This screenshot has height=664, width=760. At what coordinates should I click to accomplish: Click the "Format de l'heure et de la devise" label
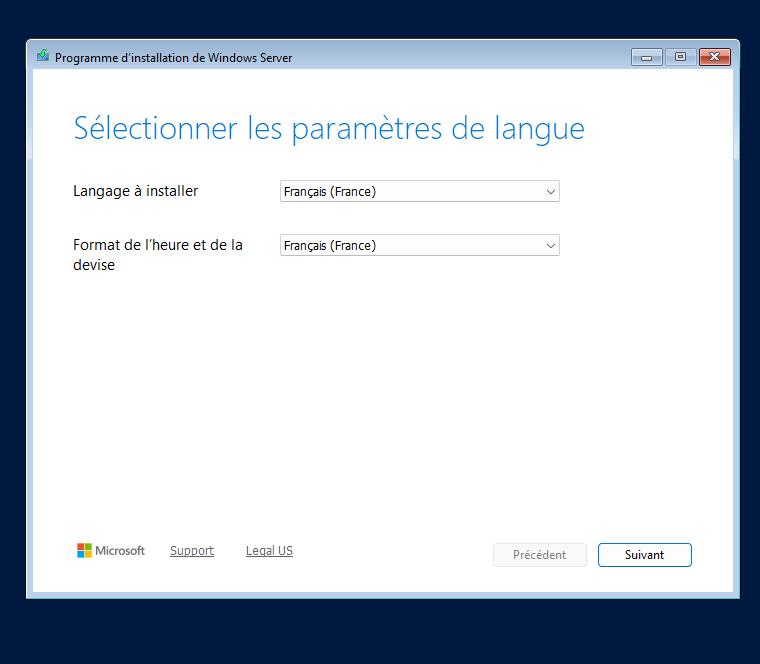click(158, 255)
